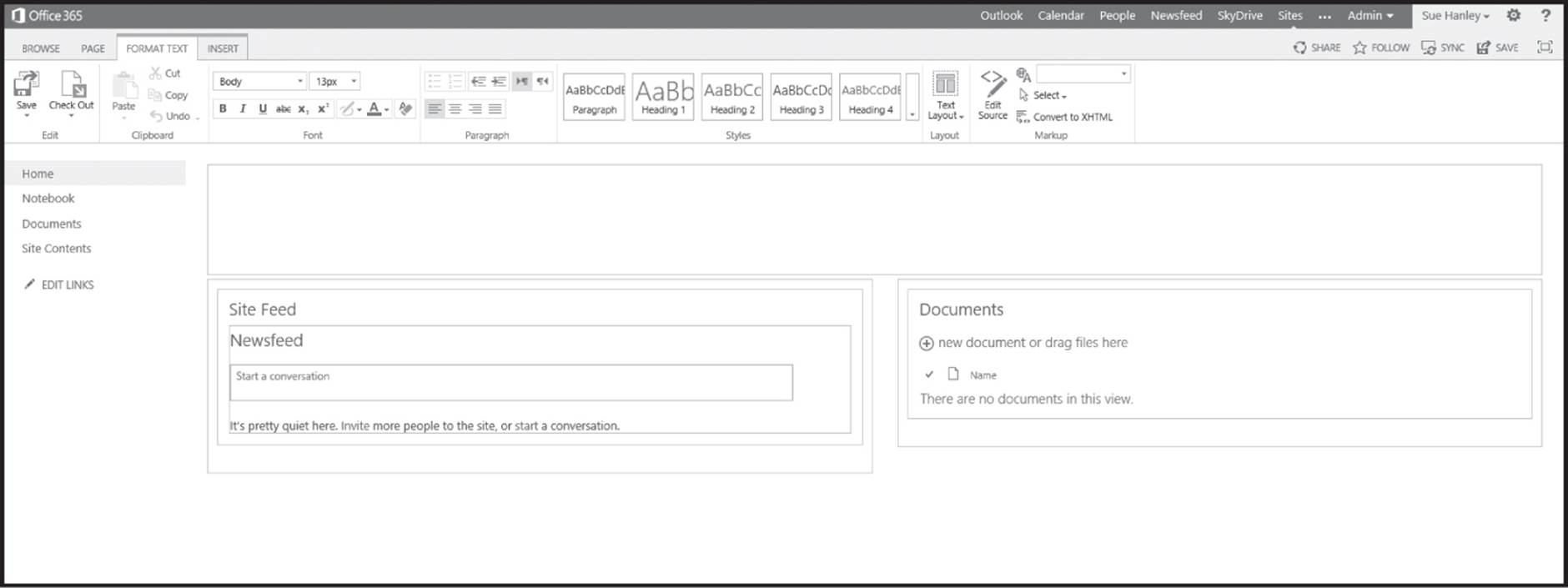
Task: Toggle superscript formatting
Action: coord(324,108)
